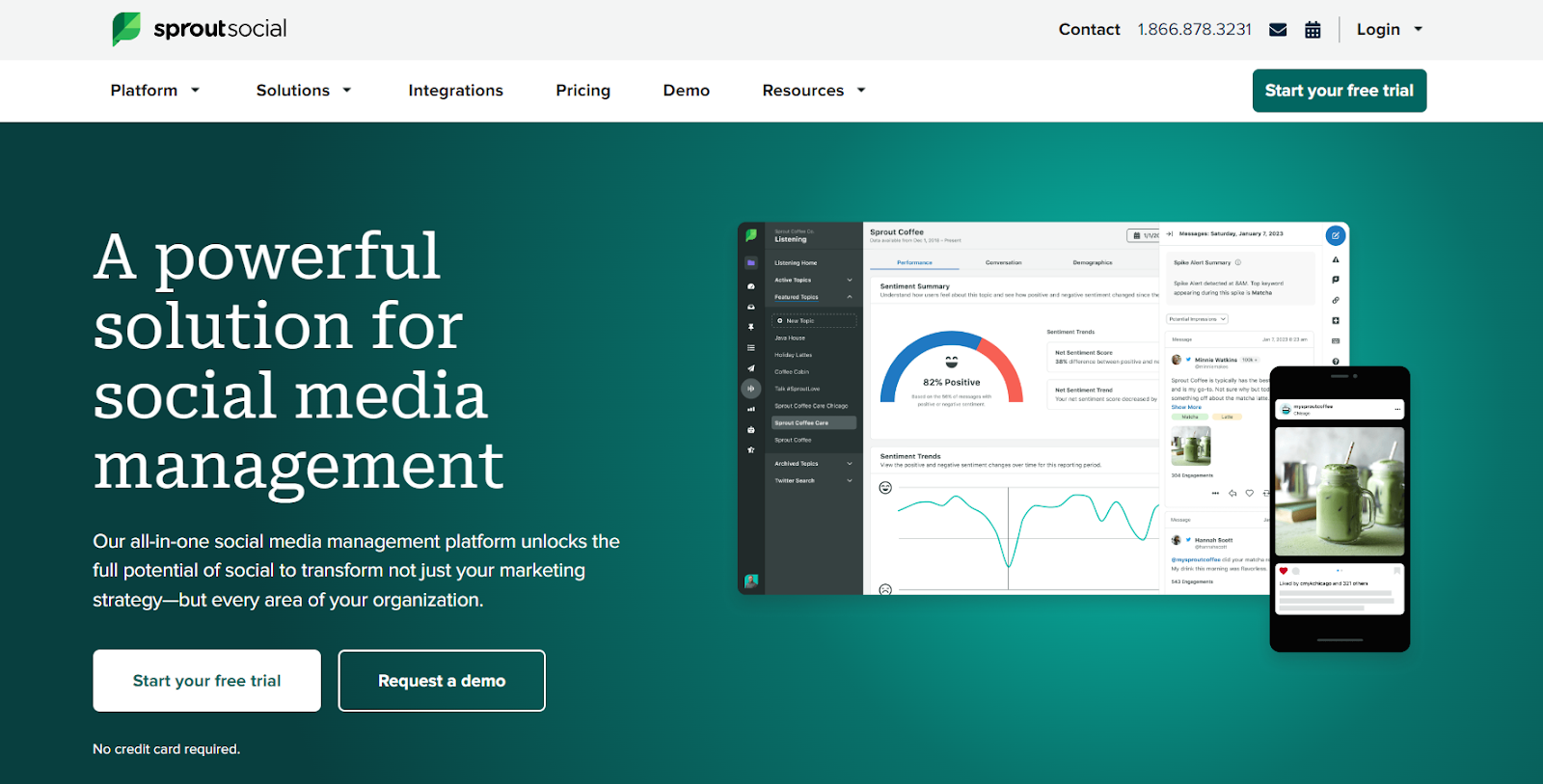Viewport: 1543px width, 784px height.
Task: Click bookmark icon on phone Instagram post
Action: pyautogui.click(x=1396, y=571)
